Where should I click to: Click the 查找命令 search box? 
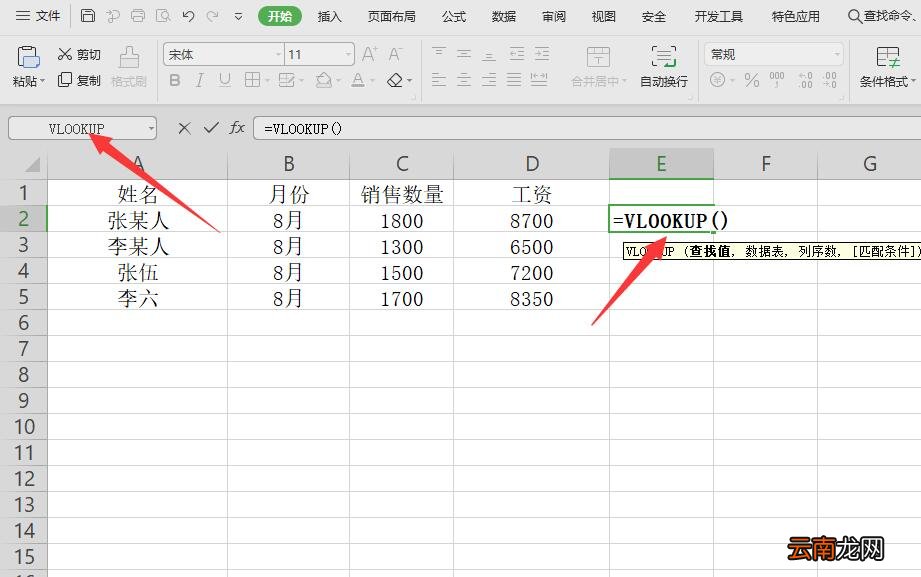click(x=883, y=16)
